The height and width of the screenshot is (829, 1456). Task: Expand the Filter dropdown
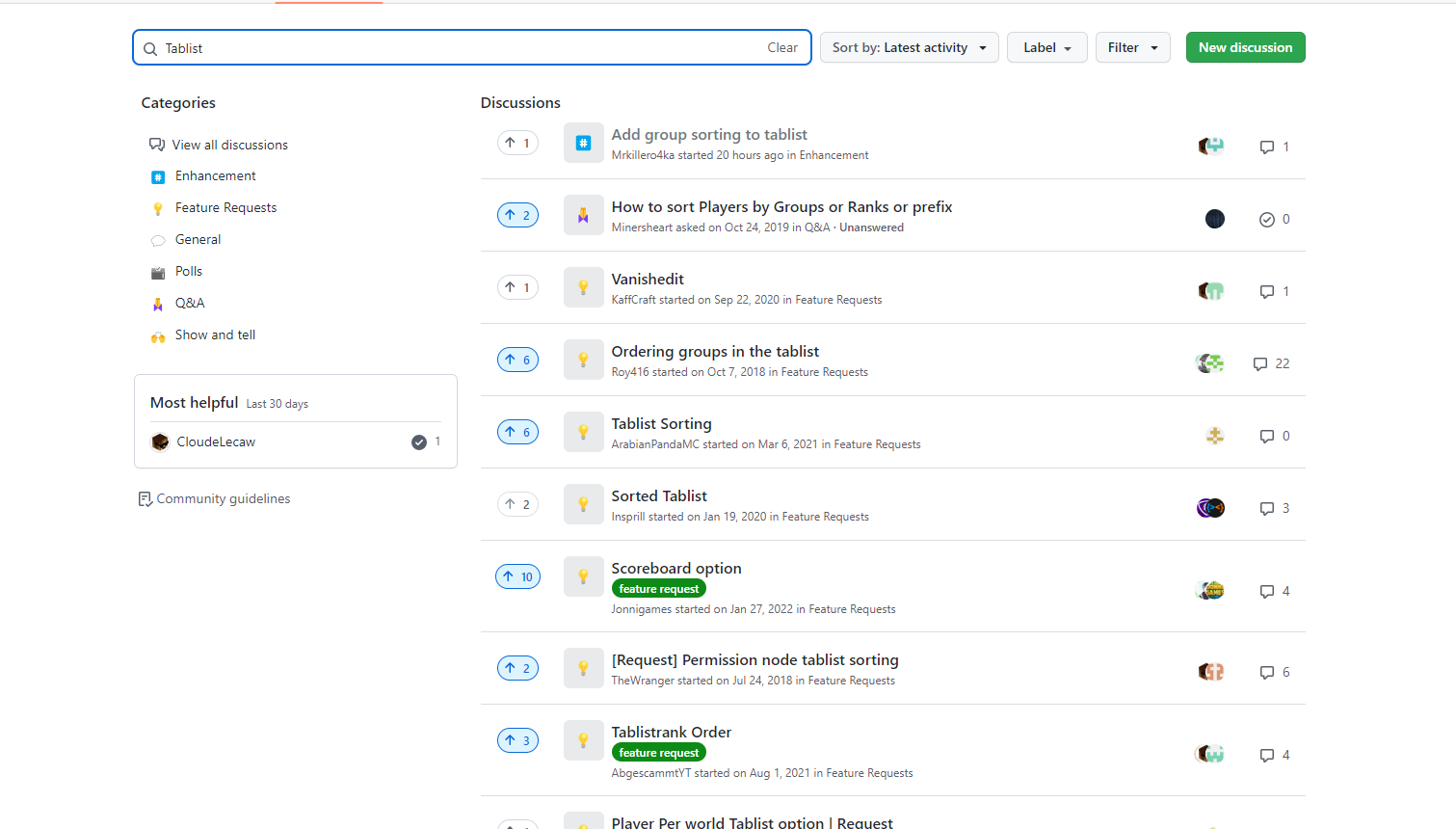(1132, 47)
